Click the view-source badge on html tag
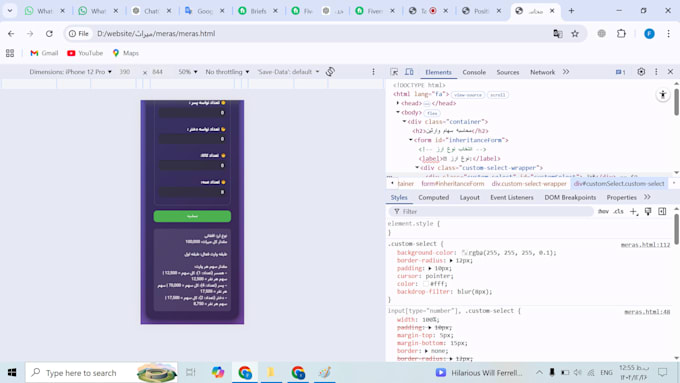The width and height of the screenshot is (680, 383). point(468,95)
